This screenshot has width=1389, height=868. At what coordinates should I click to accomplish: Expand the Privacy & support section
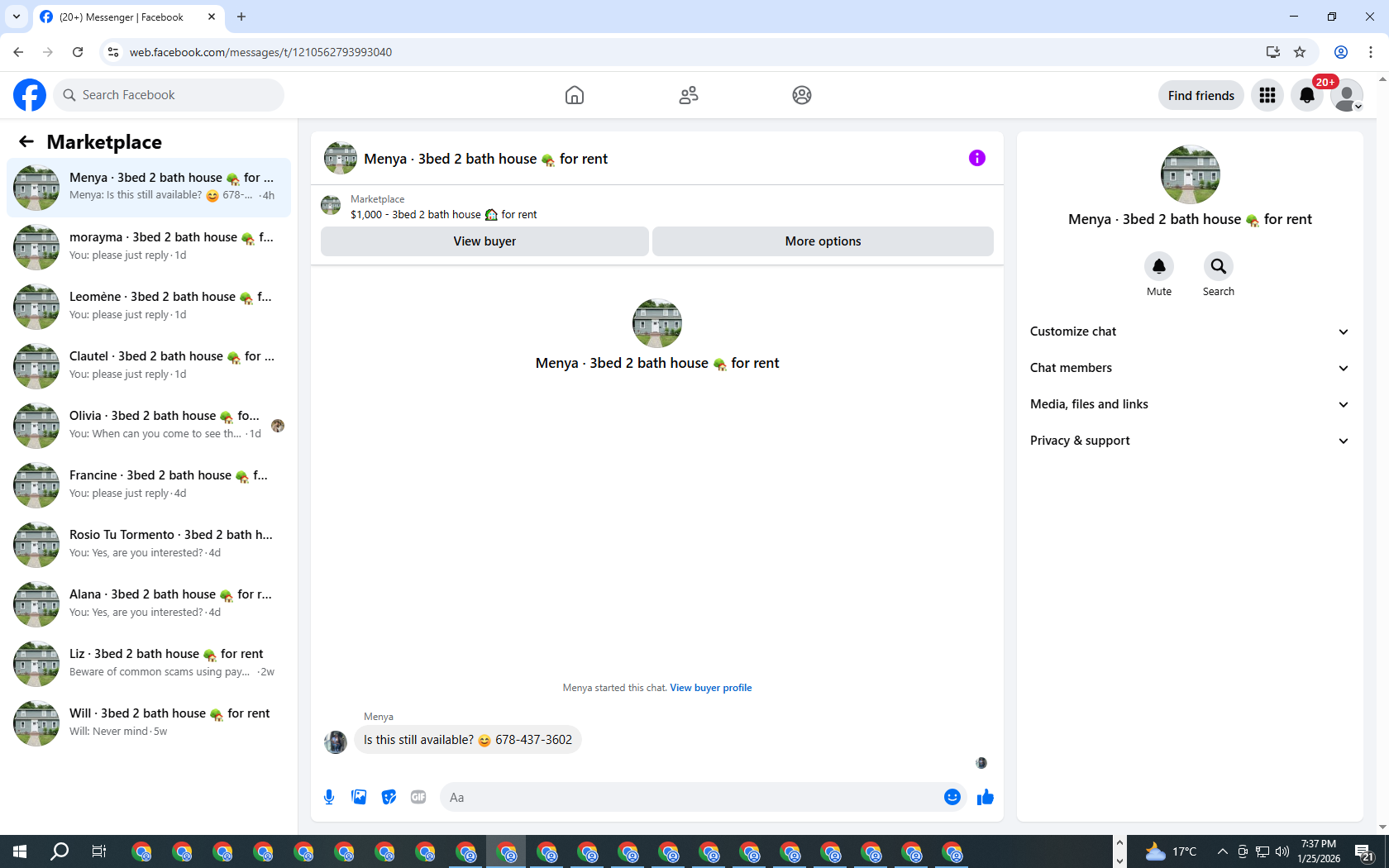click(x=1190, y=441)
